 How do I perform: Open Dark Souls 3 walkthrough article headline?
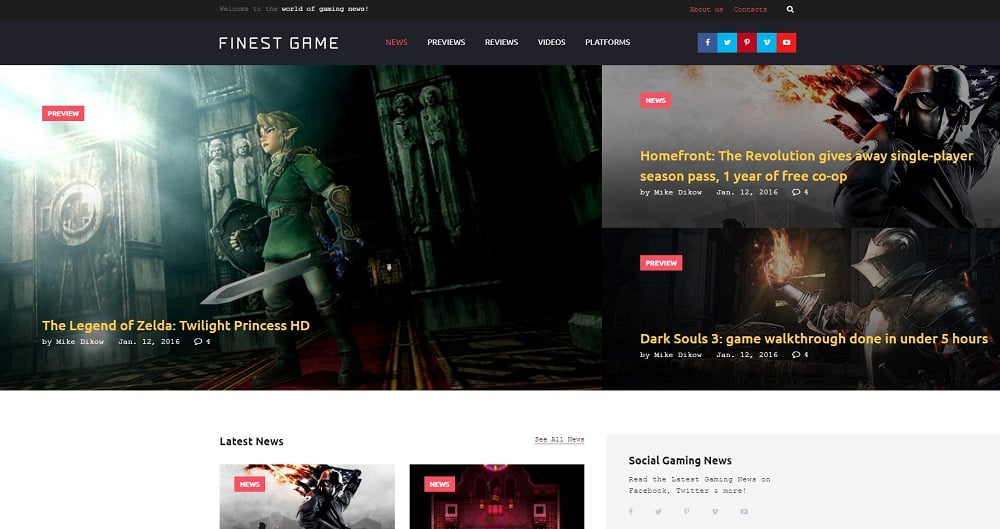pos(814,339)
